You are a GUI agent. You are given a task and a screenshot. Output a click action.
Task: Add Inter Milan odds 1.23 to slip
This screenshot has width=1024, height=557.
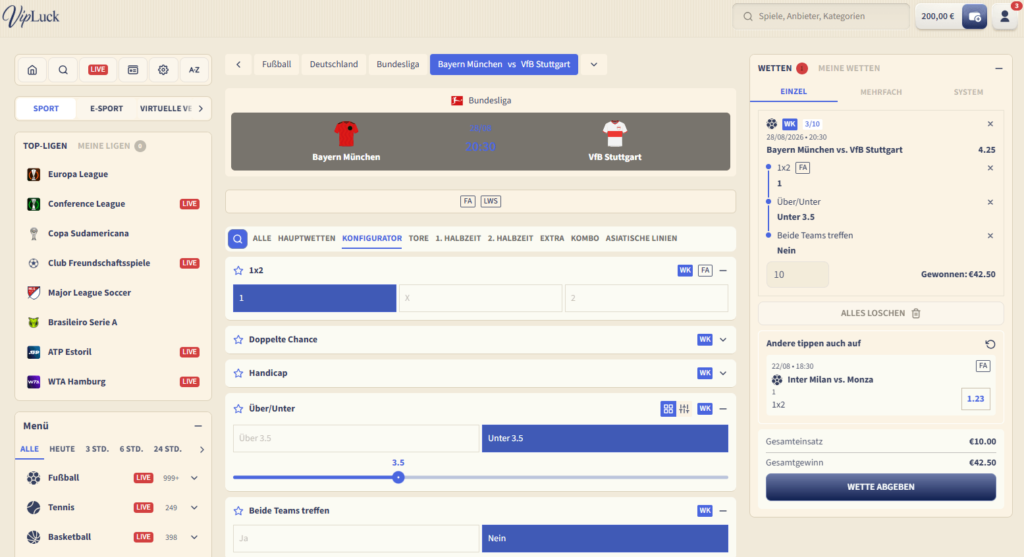click(x=976, y=399)
